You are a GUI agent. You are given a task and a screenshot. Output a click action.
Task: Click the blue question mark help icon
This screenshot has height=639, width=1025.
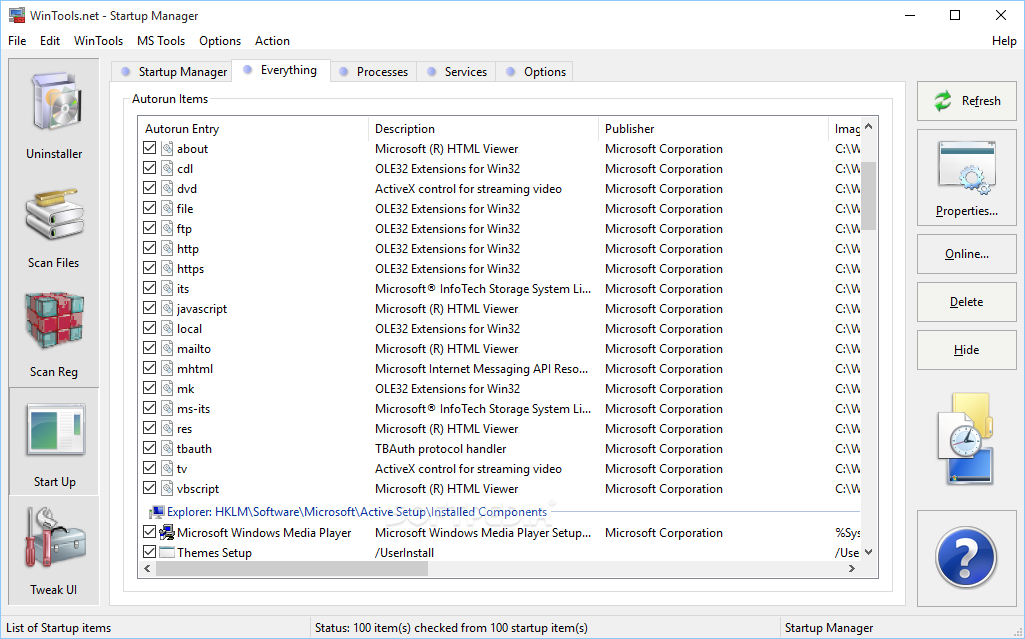point(966,558)
